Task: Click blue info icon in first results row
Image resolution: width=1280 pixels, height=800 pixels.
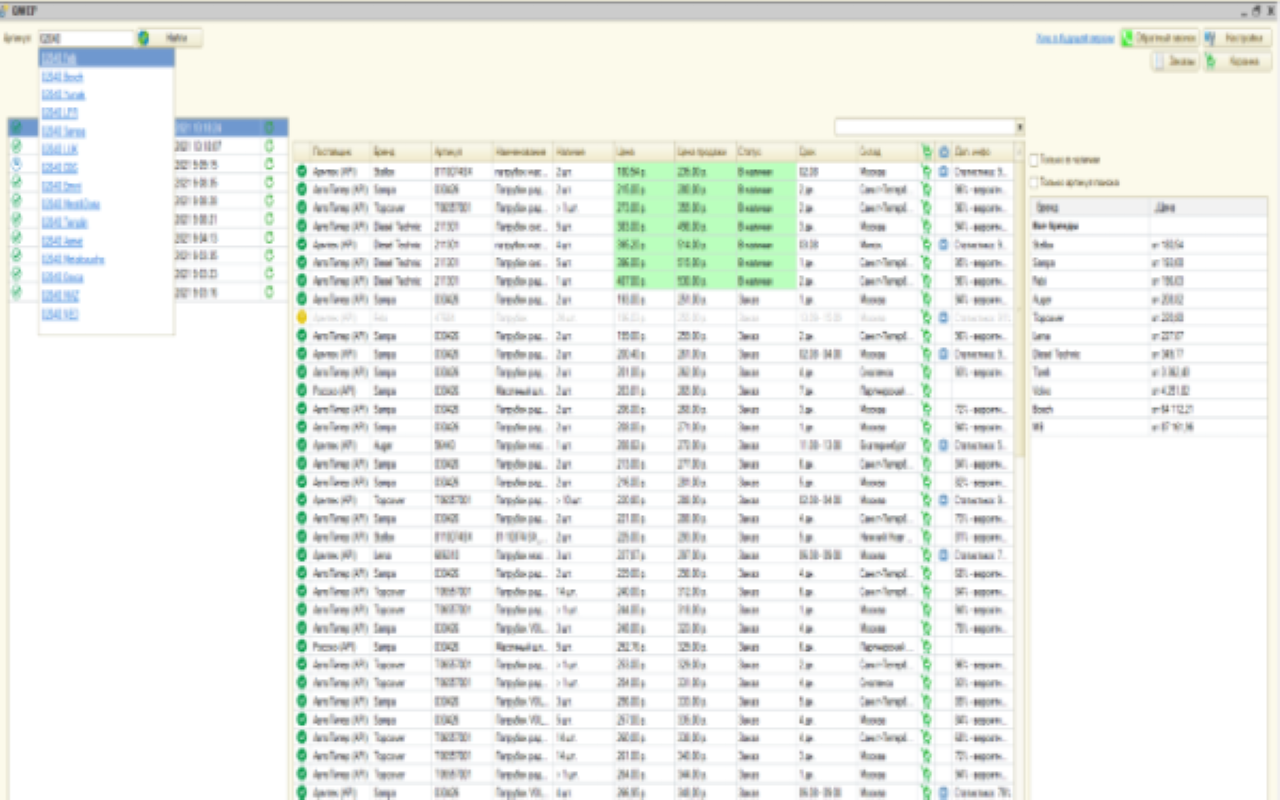Action: click(943, 172)
